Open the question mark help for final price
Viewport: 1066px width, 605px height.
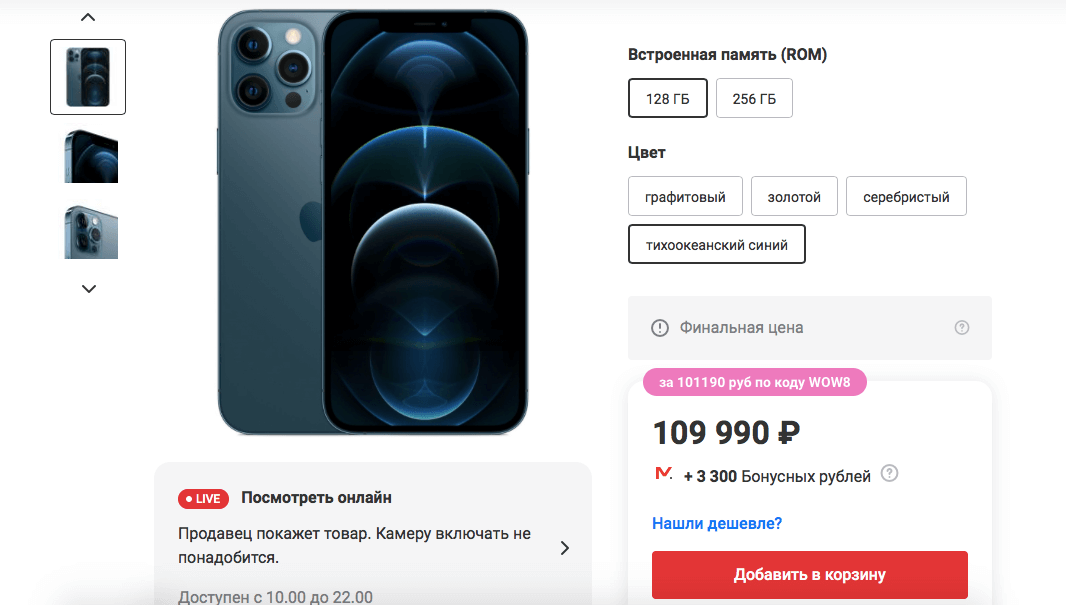pos(961,327)
